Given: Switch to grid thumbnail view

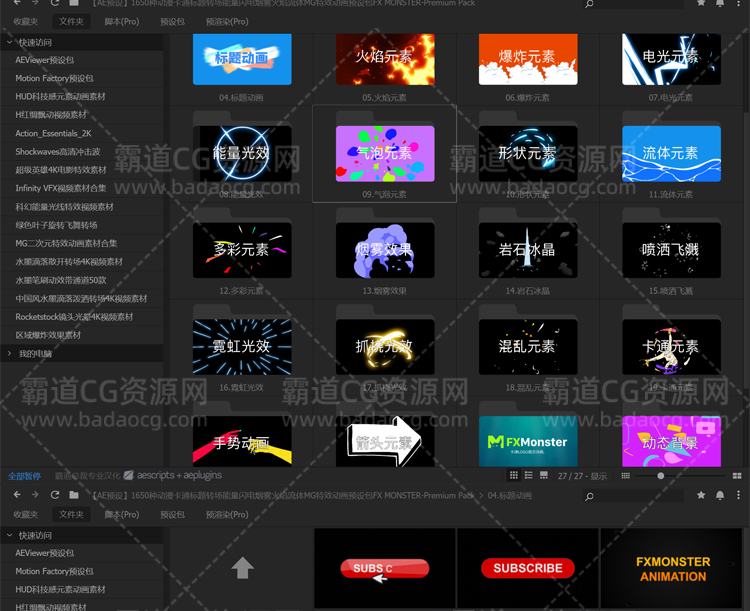Looking at the screenshot, I should (x=514, y=475).
